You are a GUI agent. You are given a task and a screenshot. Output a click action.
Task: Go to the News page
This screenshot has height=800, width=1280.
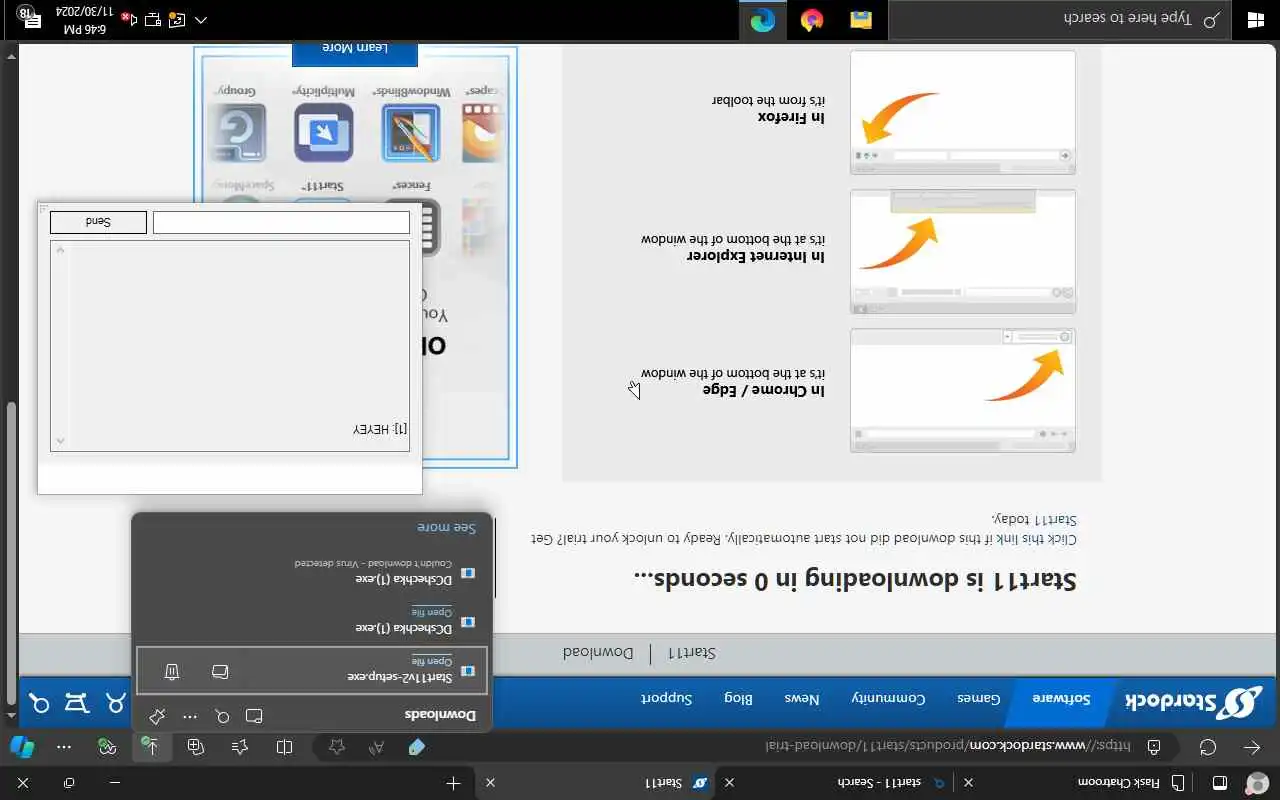click(802, 699)
